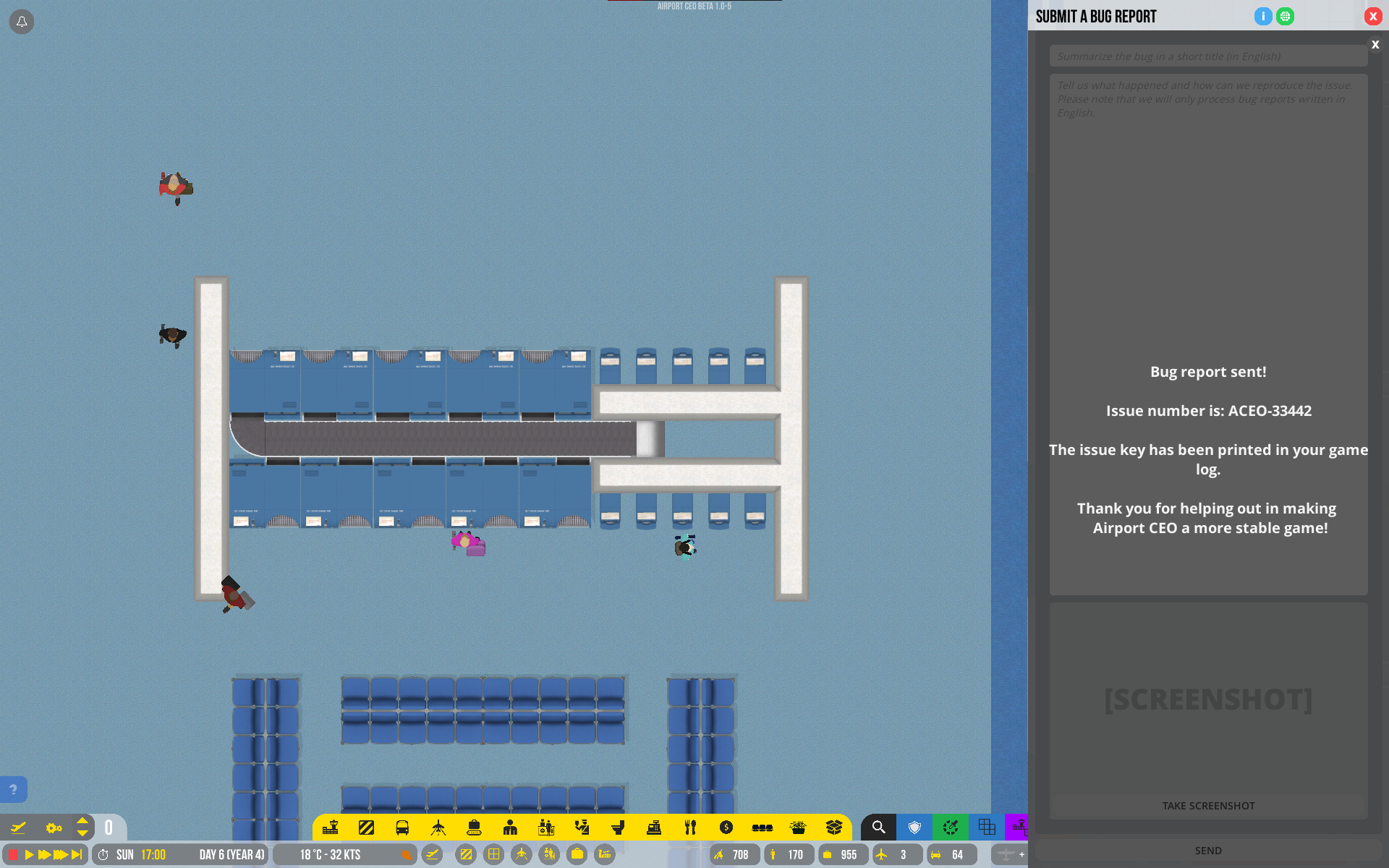This screenshot has height=868, width=1389.
Task: Set game speed to triple fast-forward
Action: click(x=61, y=854)
